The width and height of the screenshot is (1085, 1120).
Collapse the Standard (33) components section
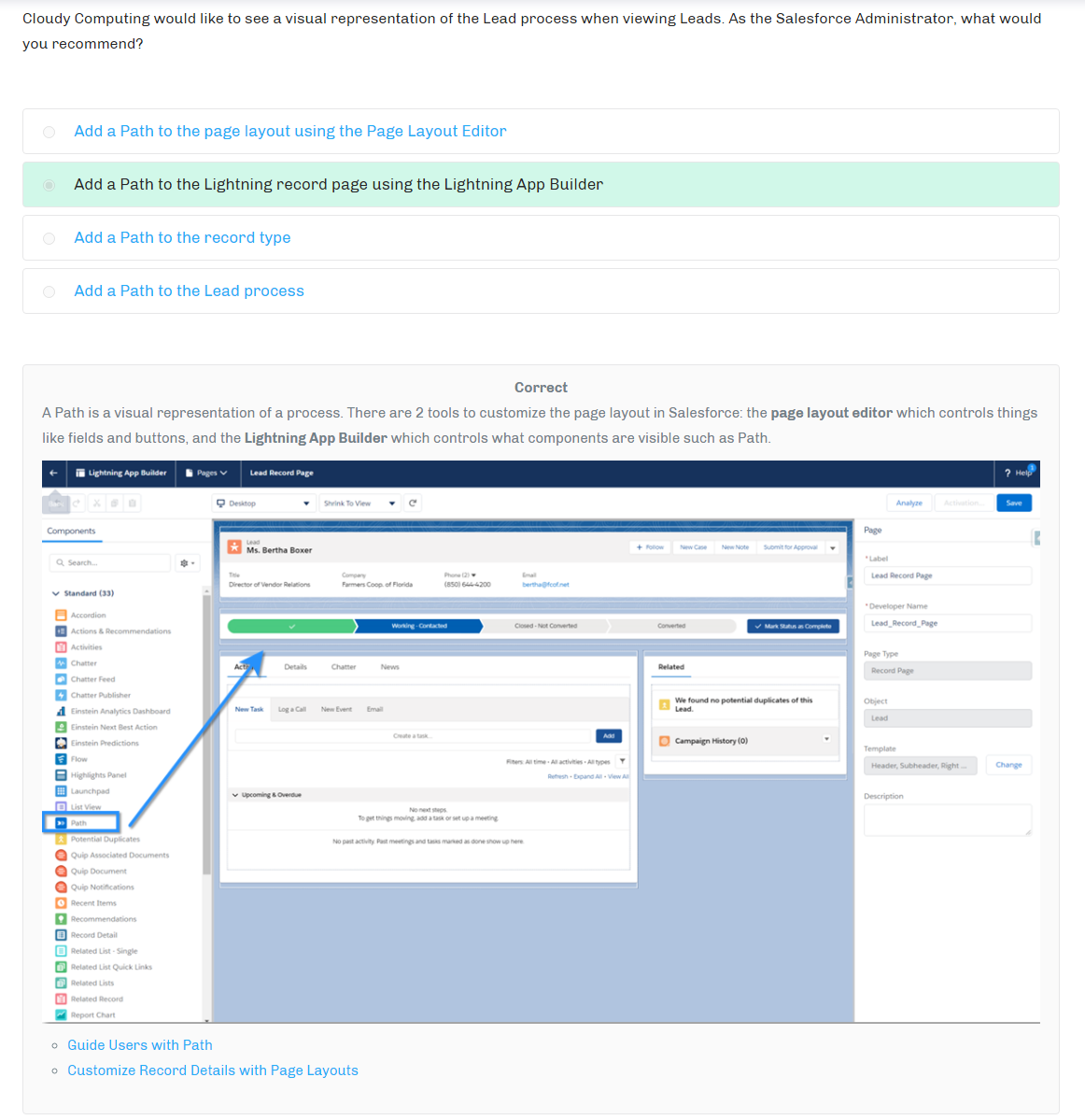pos(56,593)
